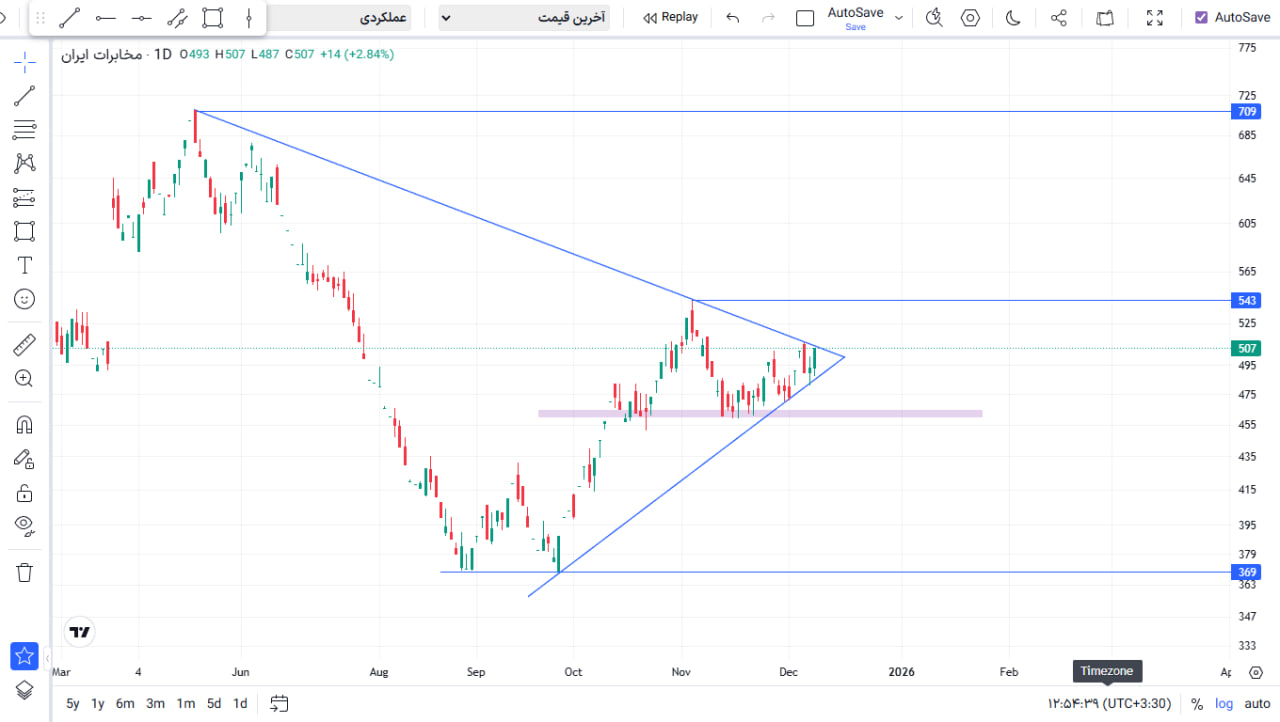This screenshot has height=722, width=1280.
Task: Select the 6m time range
Action: [x=125, y=703]
